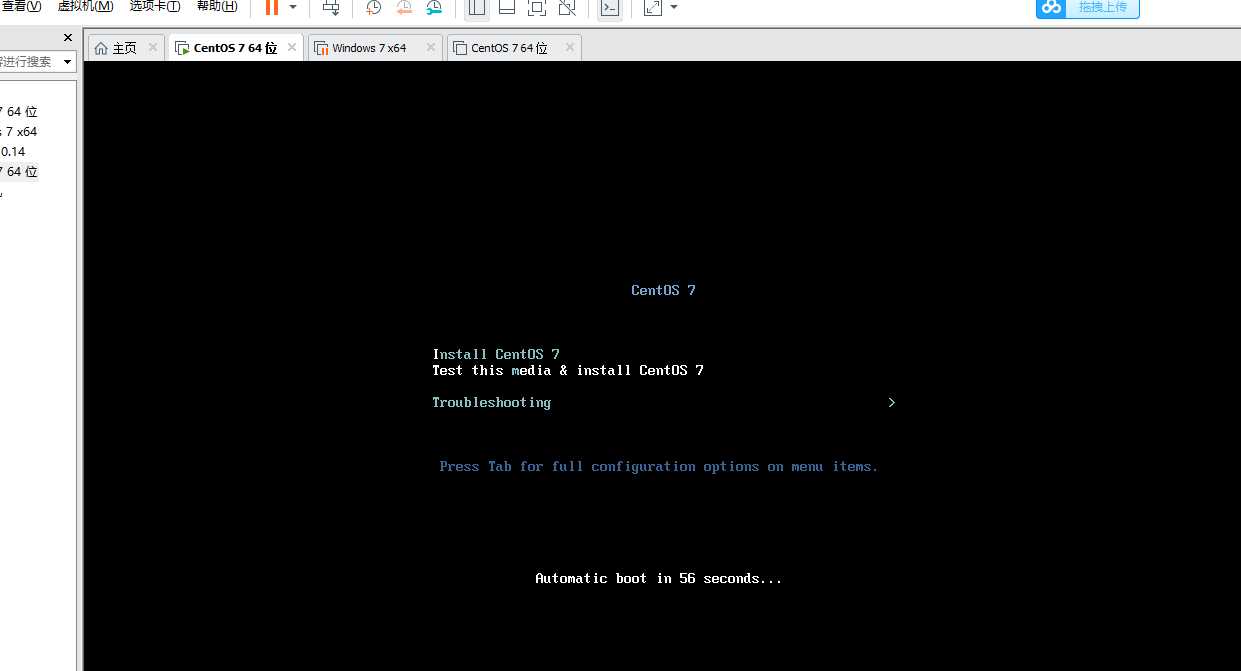Toggle the thumbnail bar view

[507, 8]
